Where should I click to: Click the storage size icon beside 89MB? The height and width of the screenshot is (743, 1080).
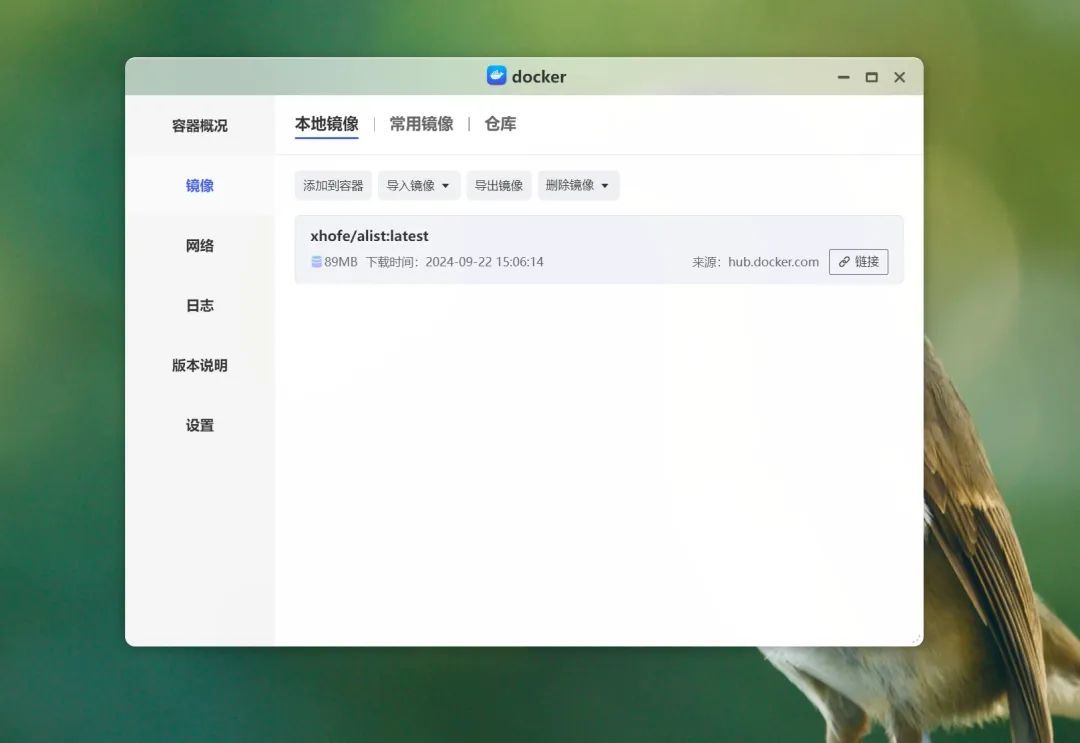[316, 262]
